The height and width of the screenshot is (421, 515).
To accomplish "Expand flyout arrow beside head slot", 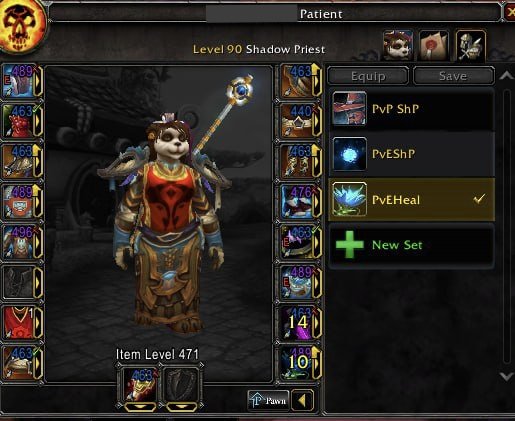I will (x=39, y=81).
